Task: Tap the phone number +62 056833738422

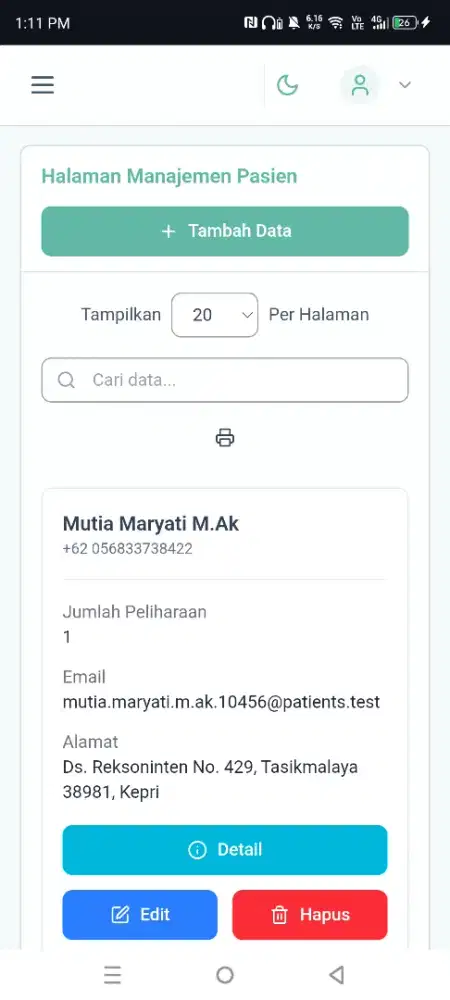Action: click(x=127, y=548)
